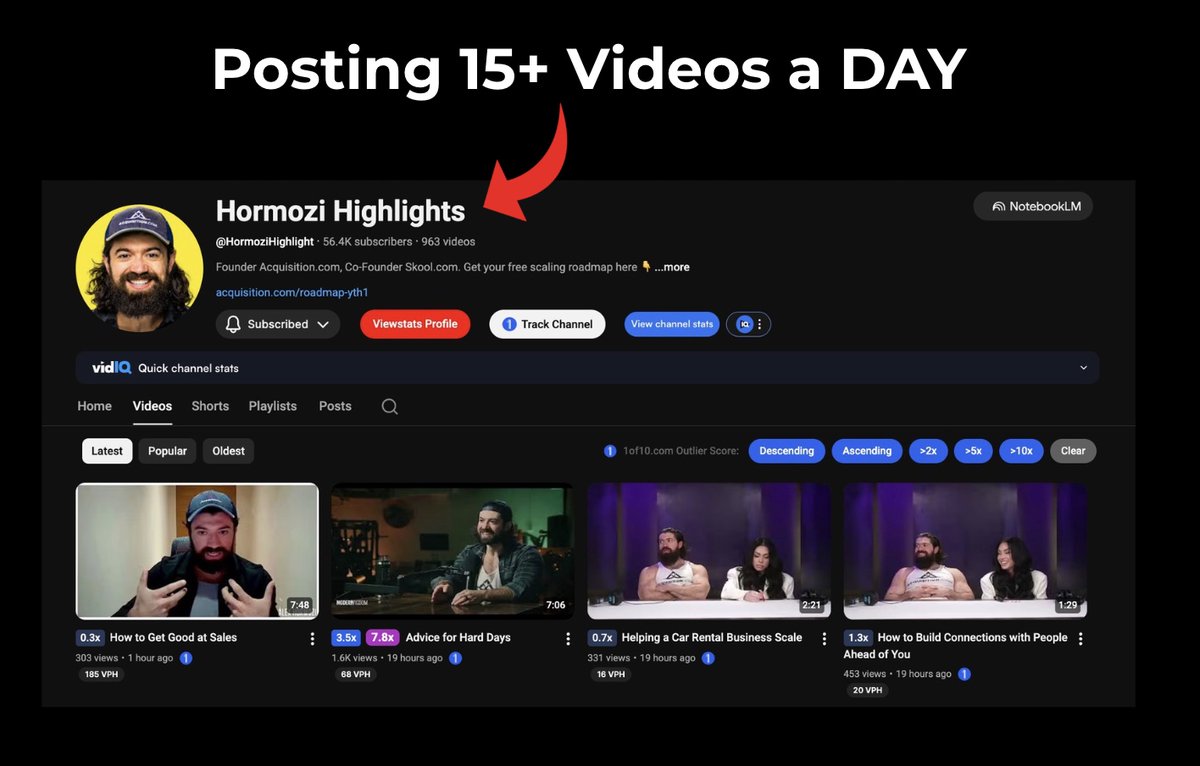The height and width of the screenshot is (766, 1200).
Task: Click 0.3x outlier badge
Action: tap(90, 637)
